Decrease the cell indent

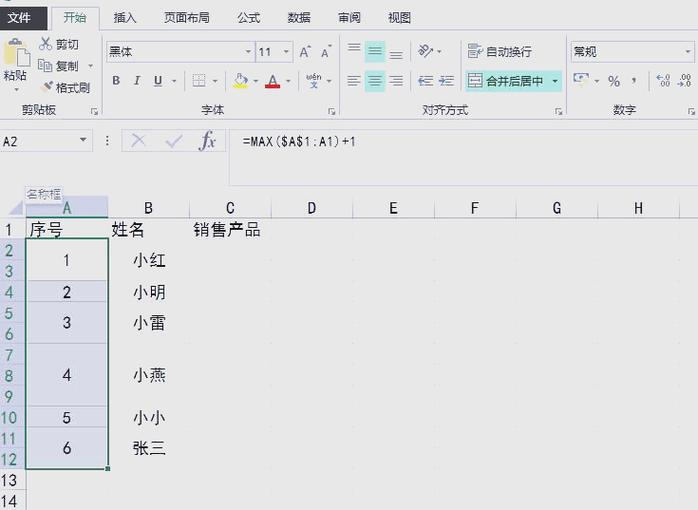[x=426, y=81]
